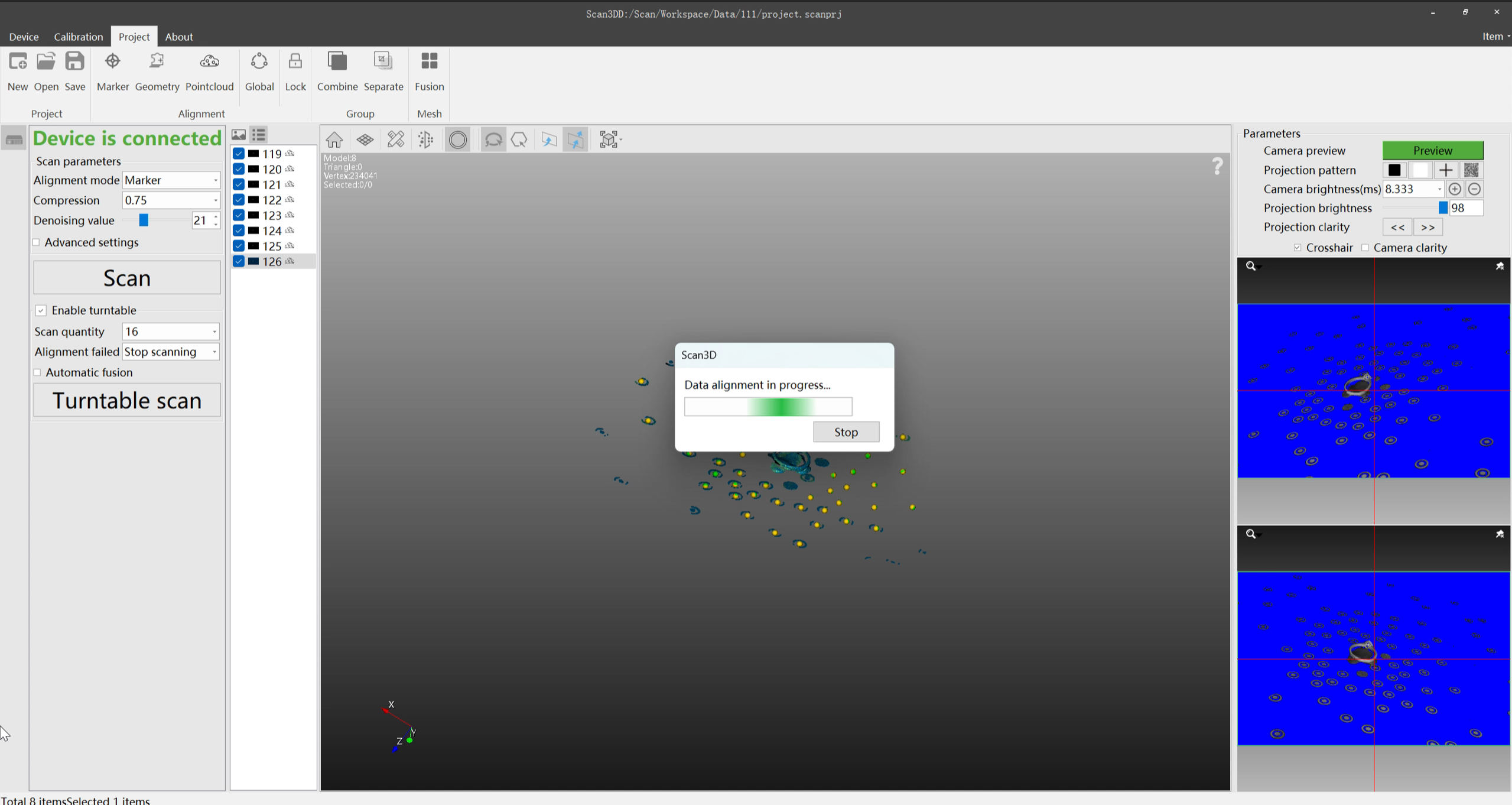The image size is (1512, 805).
Task: Uncheck scan 119 in the list
Action: coord(239,154)
